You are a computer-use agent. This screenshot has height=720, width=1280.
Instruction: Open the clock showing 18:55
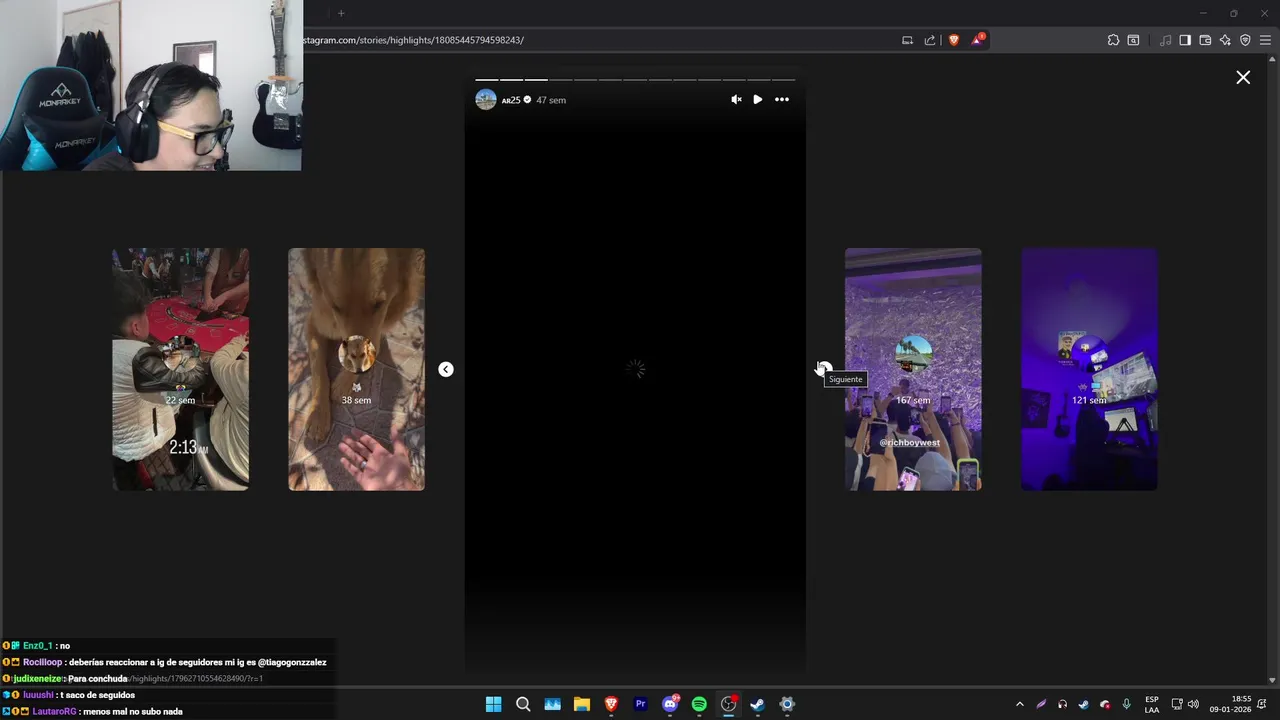coord(1230,704)
